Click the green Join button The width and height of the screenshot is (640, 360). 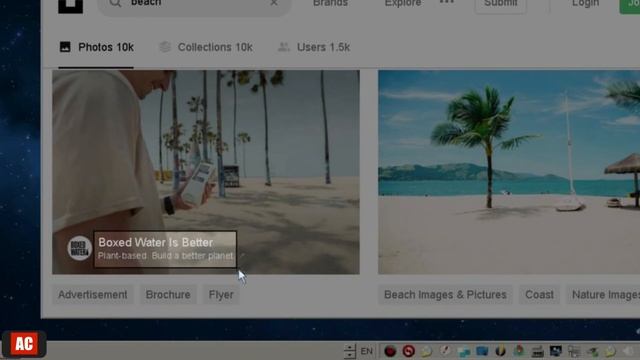630,5
